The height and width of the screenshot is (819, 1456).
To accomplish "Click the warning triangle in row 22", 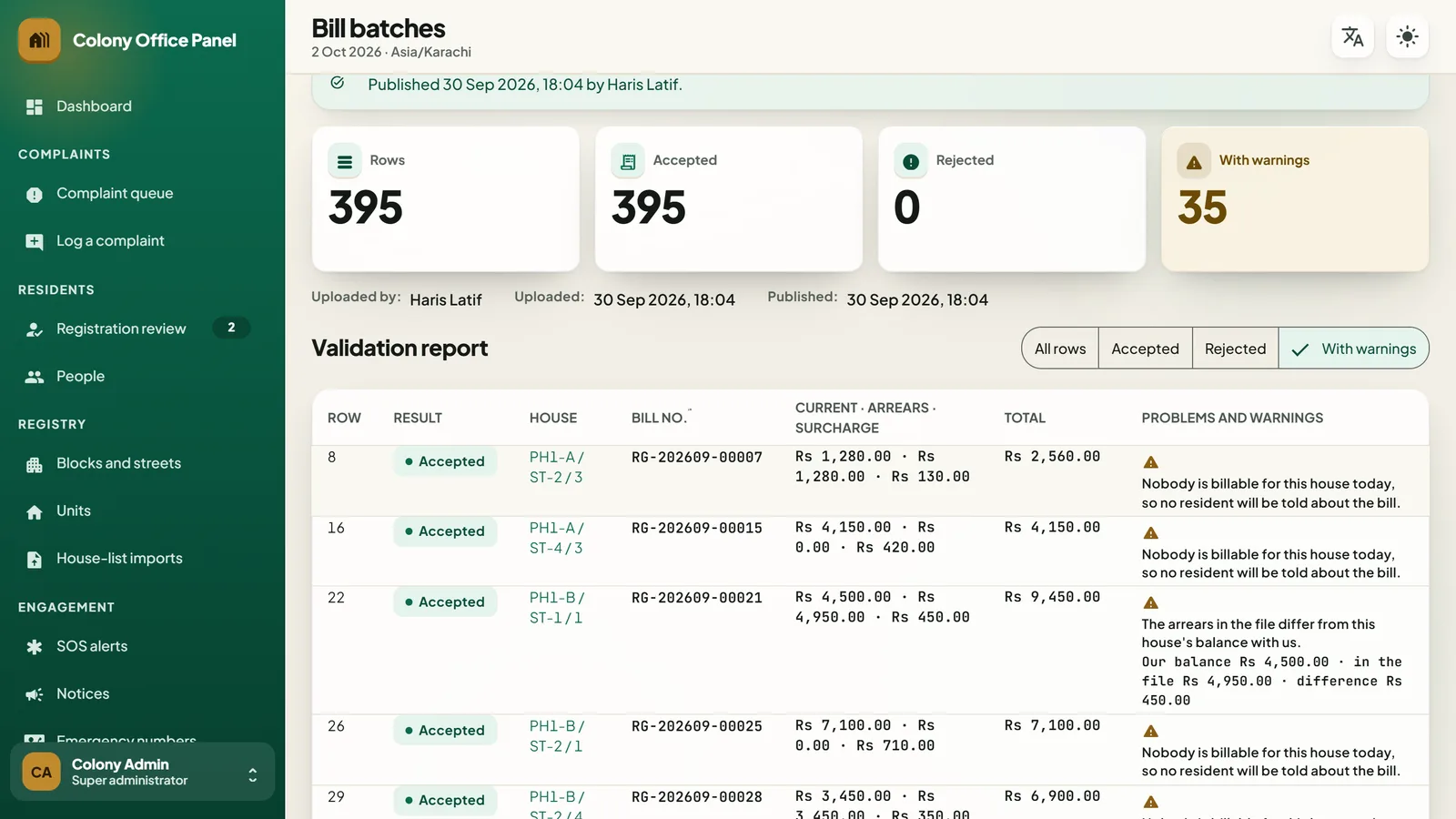I will pos(1150,603).
